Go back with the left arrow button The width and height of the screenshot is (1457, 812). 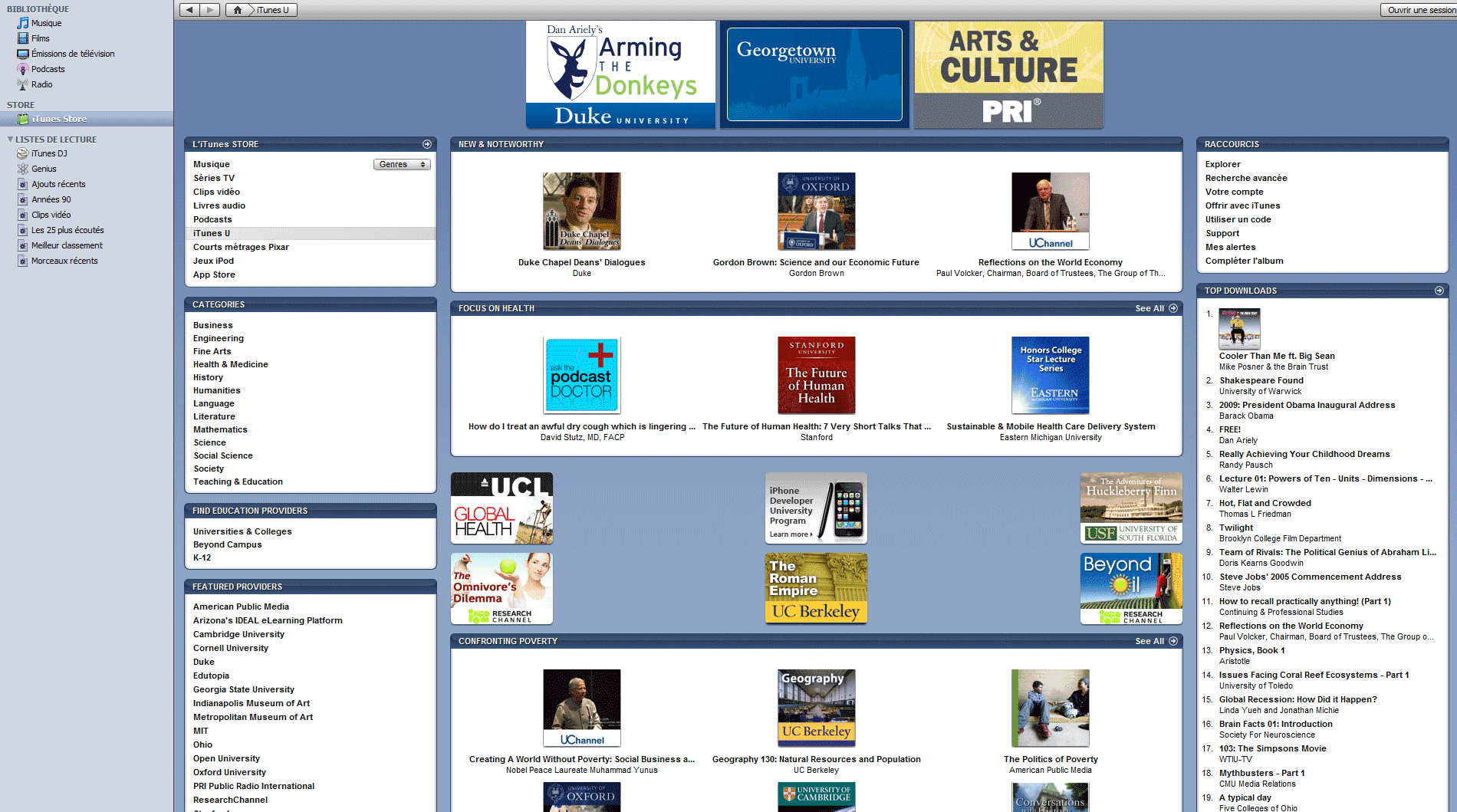point(189,10)
